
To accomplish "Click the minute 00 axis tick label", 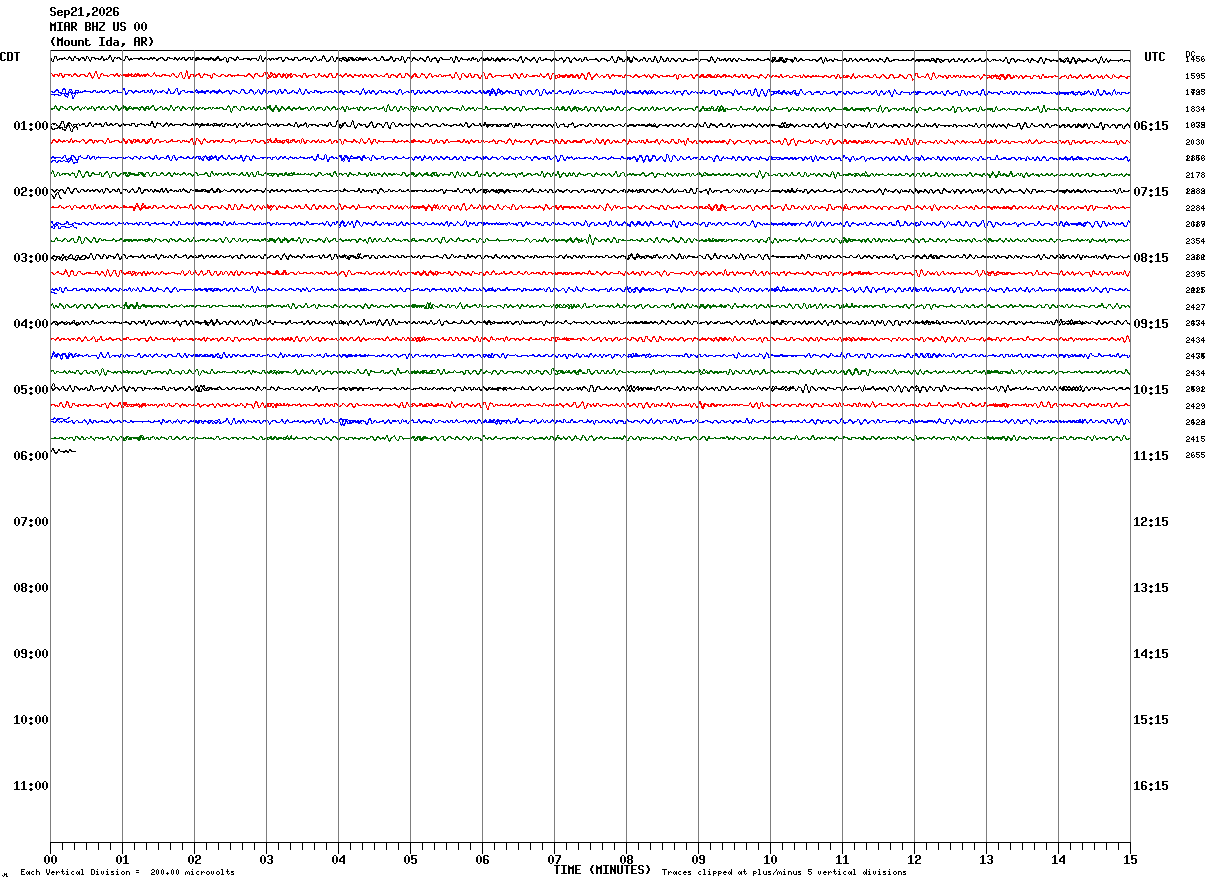I will pyautogui.click(x=51, y=859).
